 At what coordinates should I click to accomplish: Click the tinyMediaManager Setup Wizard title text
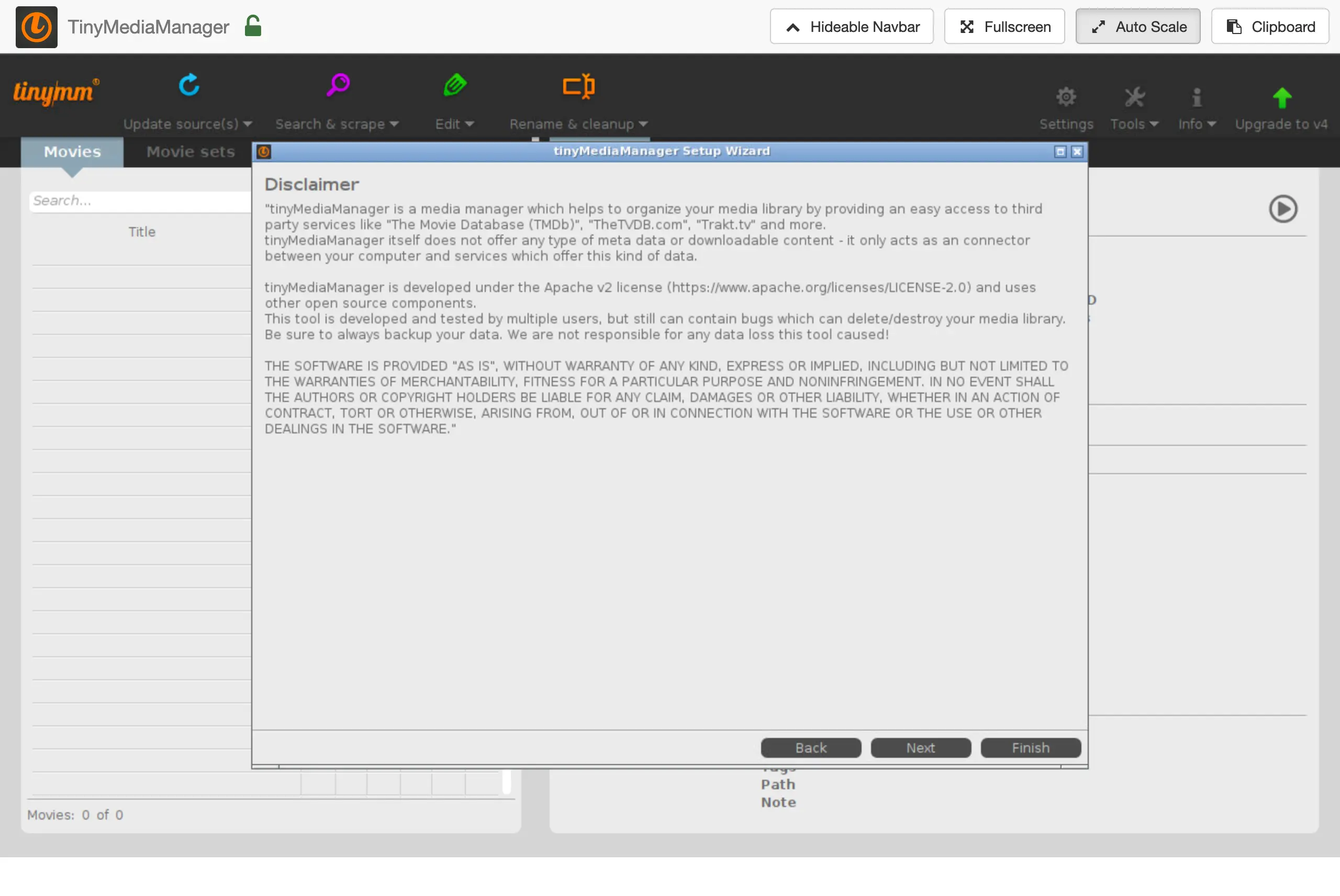[662, 151]
